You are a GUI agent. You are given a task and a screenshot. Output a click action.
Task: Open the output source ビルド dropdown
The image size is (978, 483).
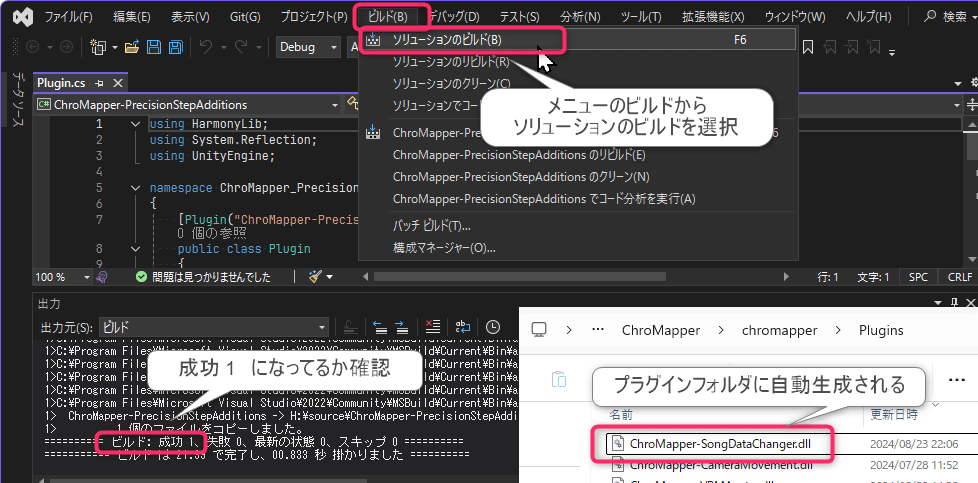pyautogui.click(x=213, y=326)
